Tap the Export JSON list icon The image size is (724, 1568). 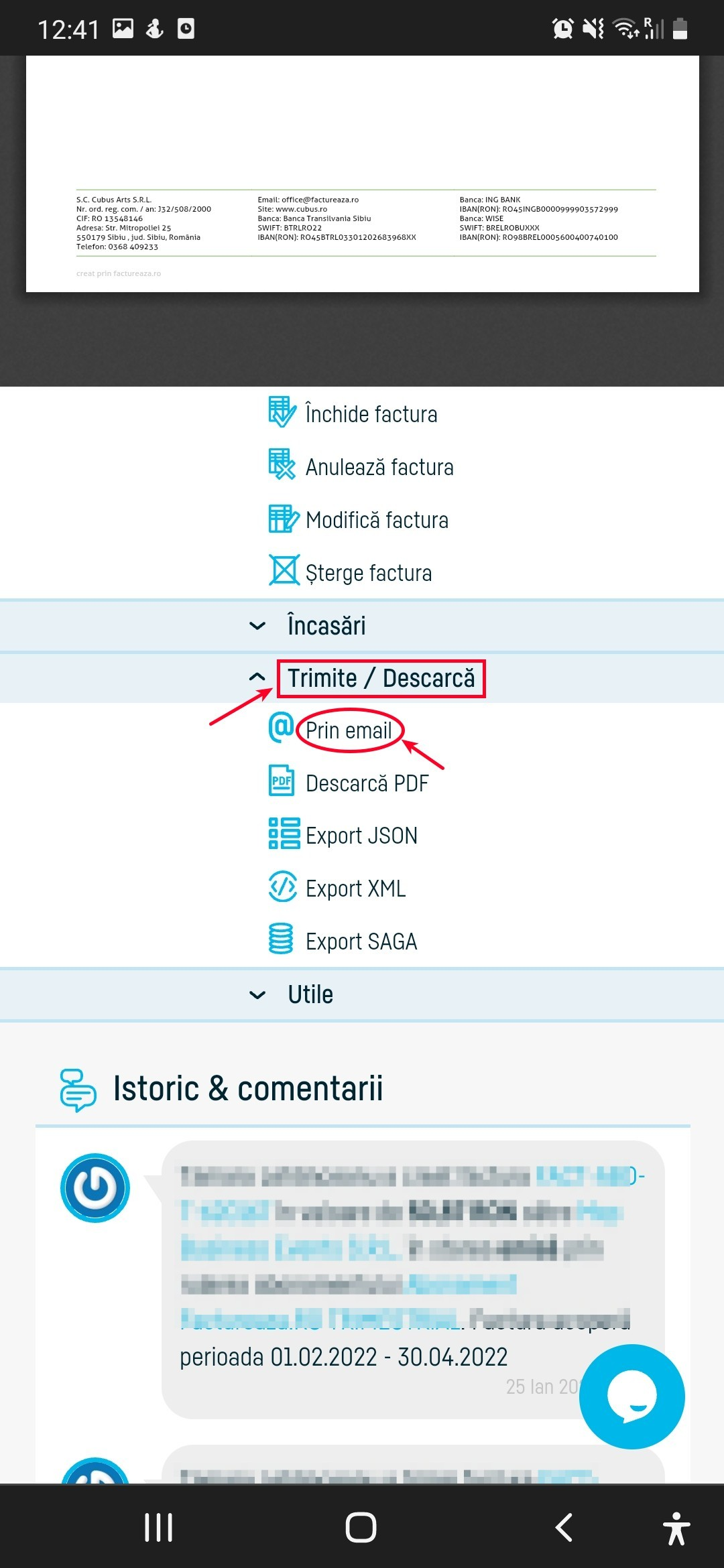284,834
